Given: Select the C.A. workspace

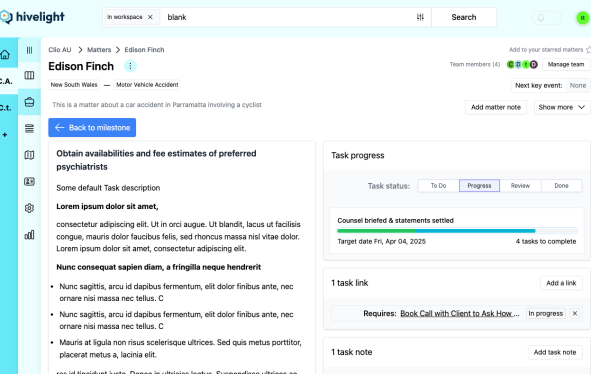Looking at the screenshot, I should point(6,81).
